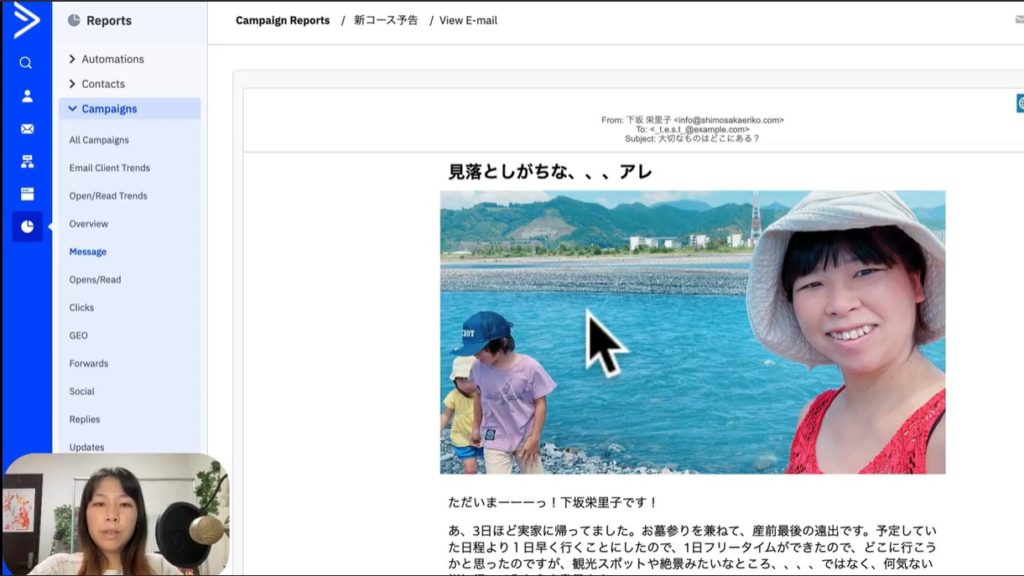Screen dimensions: 1024x576
Task: Click the Campaign Reports breadcrumb link
Action: (282, 21)
